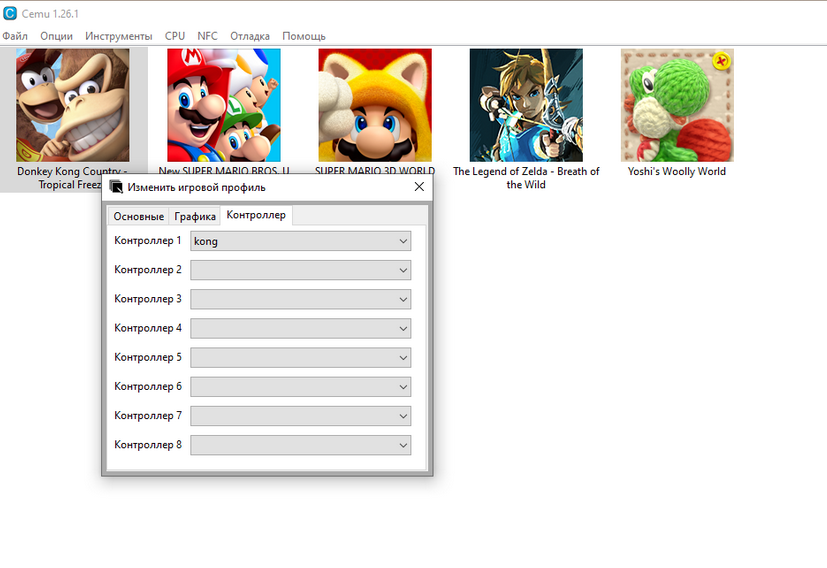The height and width of the screenshot is (568, 827).
Task: Click The Legend of Zelda title text
Action: [526, 178]
